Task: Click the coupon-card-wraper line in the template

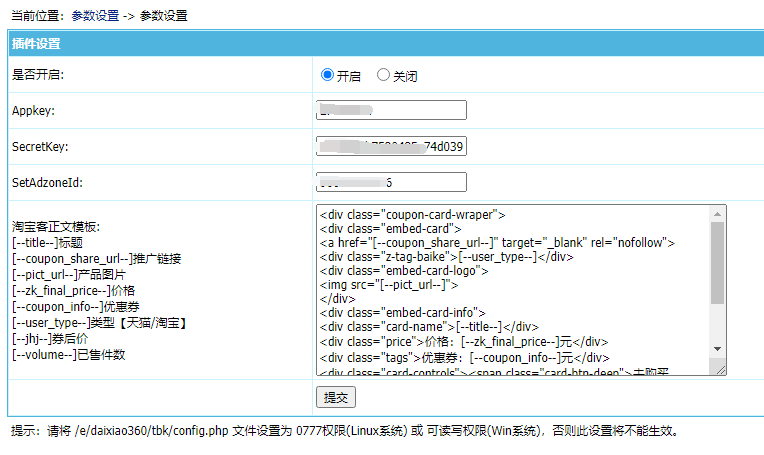Action: coord(412,214)
